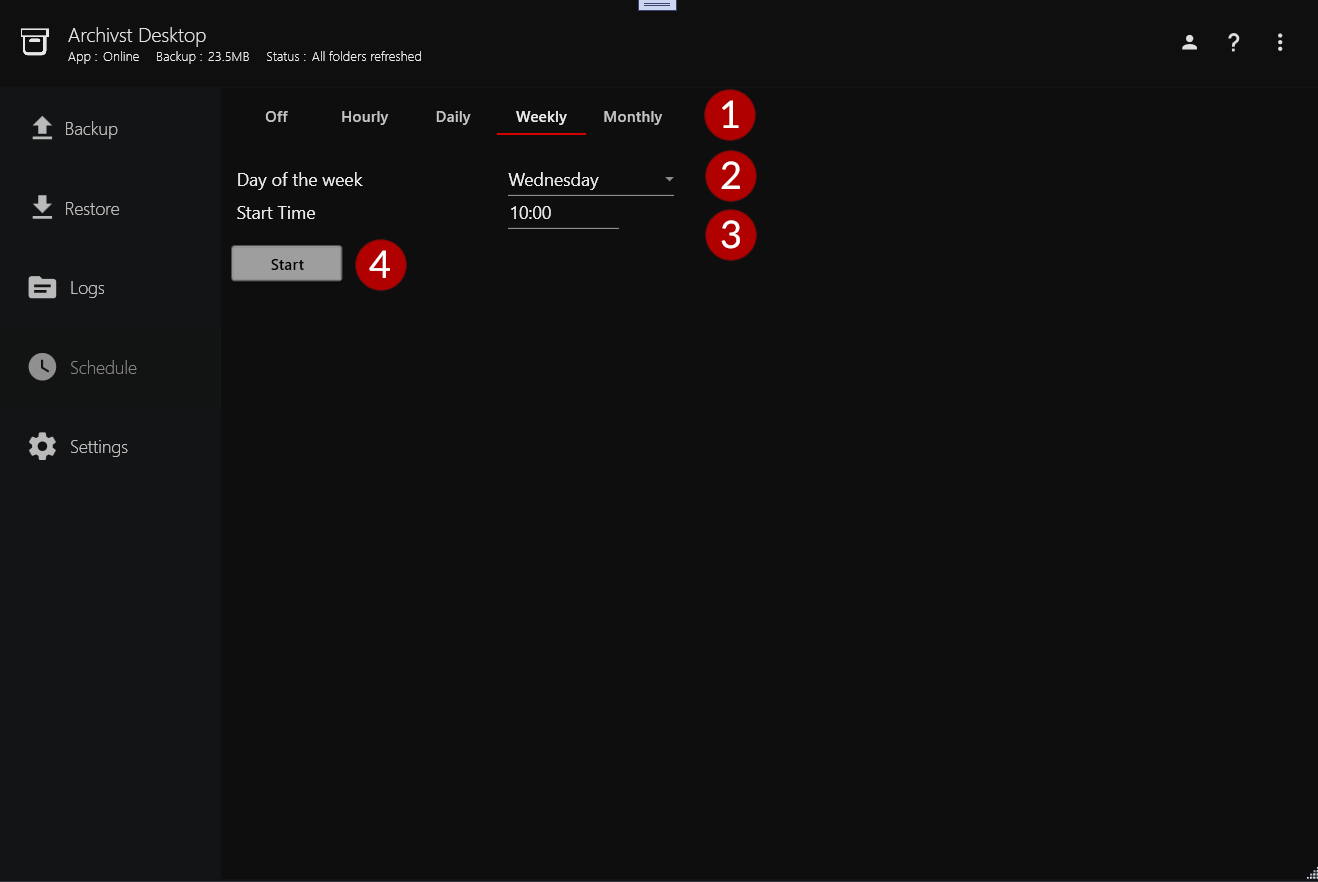Screen dimensions: 1318x882
Task: Click the Logs folder icon
Action: pyautogui.click(x=42, y=288)
